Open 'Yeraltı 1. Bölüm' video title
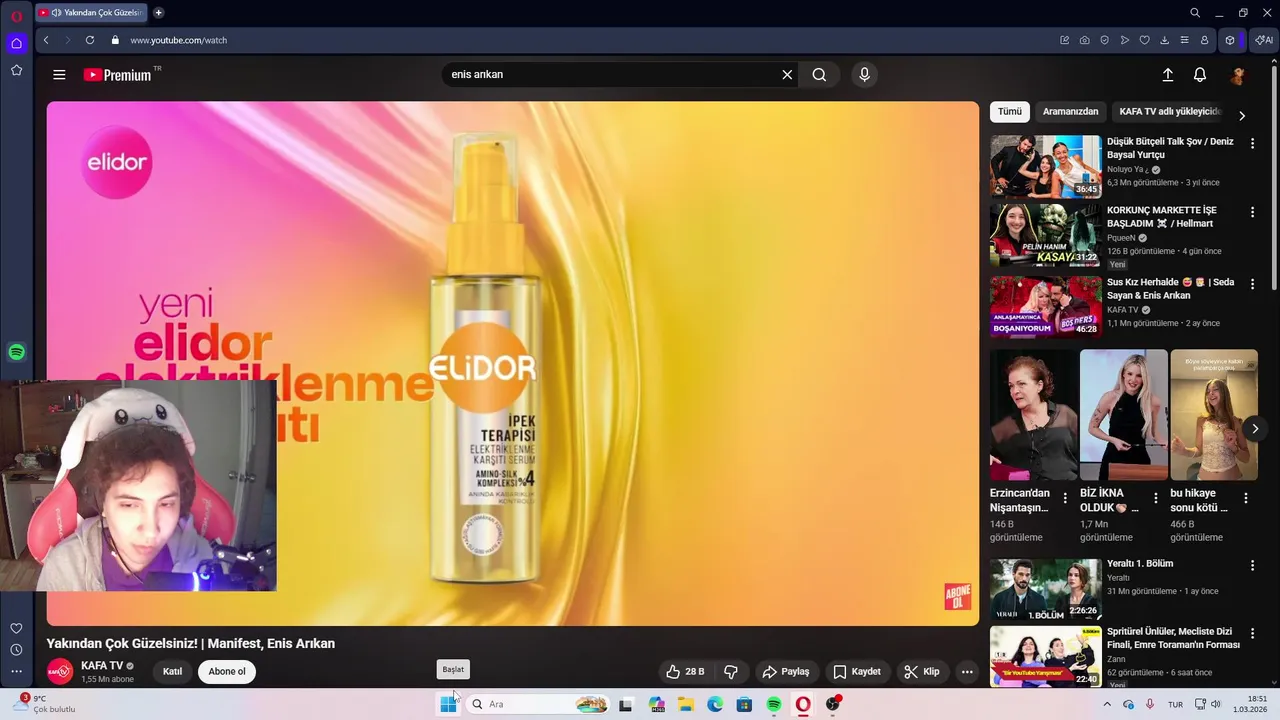This screenshot has height=720, width=1280. 1140,564
